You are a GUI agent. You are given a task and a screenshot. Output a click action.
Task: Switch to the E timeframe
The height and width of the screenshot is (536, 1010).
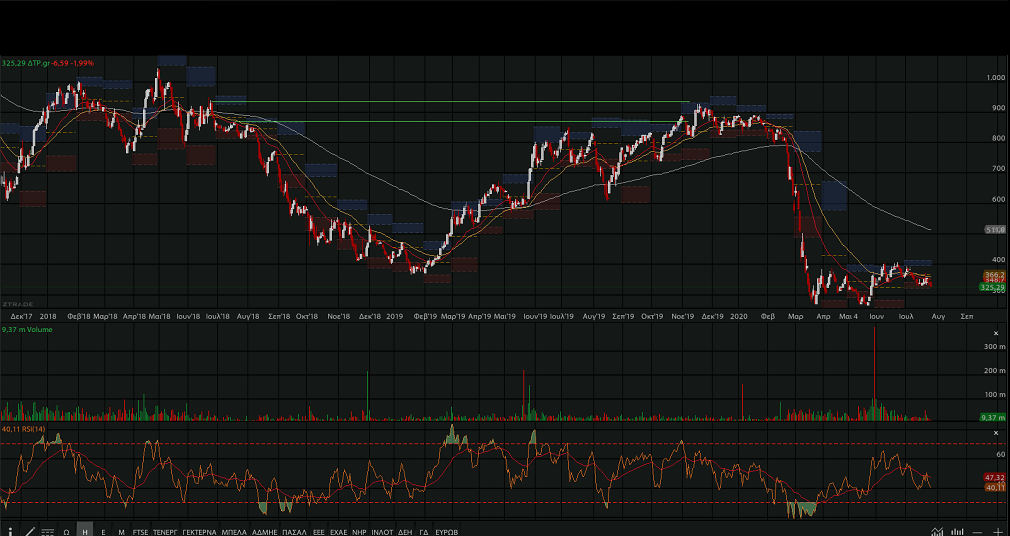[103, 532]
